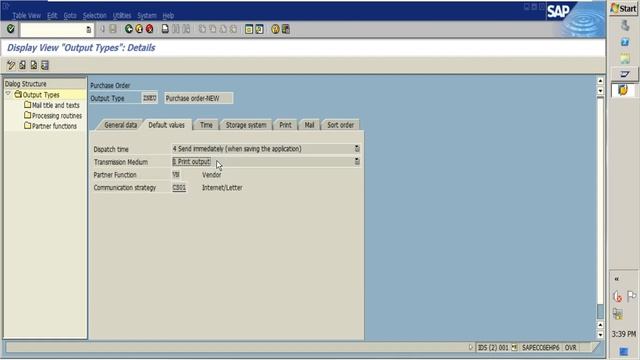Open the Dispatch time dropdown arrow

(357, 149)
